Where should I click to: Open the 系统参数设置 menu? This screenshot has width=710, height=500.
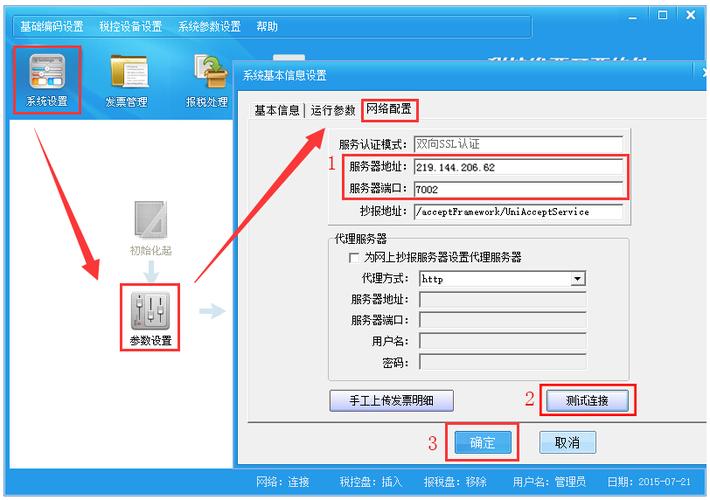(209, 26)
